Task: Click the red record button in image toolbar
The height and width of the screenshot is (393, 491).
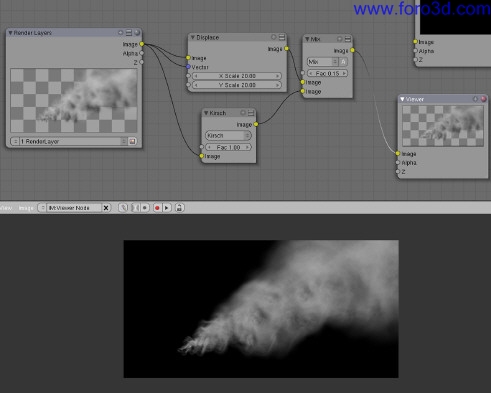Action: (157, 208)
